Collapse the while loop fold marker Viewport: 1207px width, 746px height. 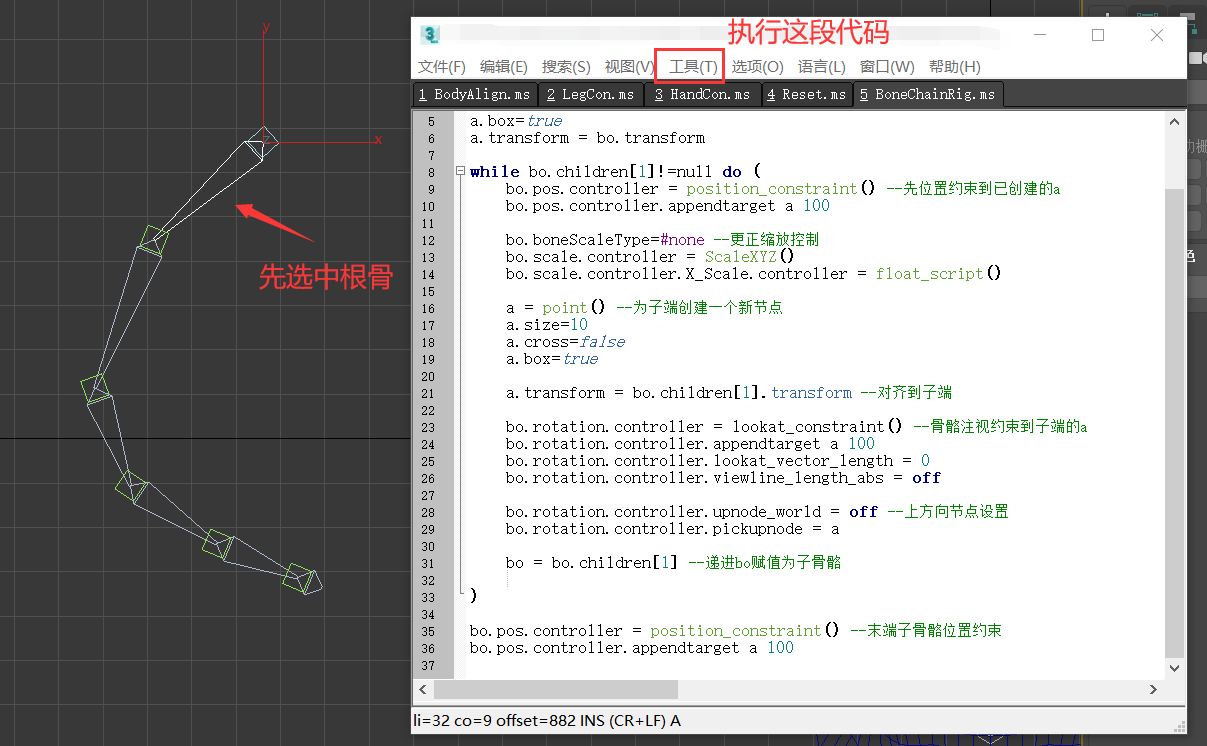point(460,172)
